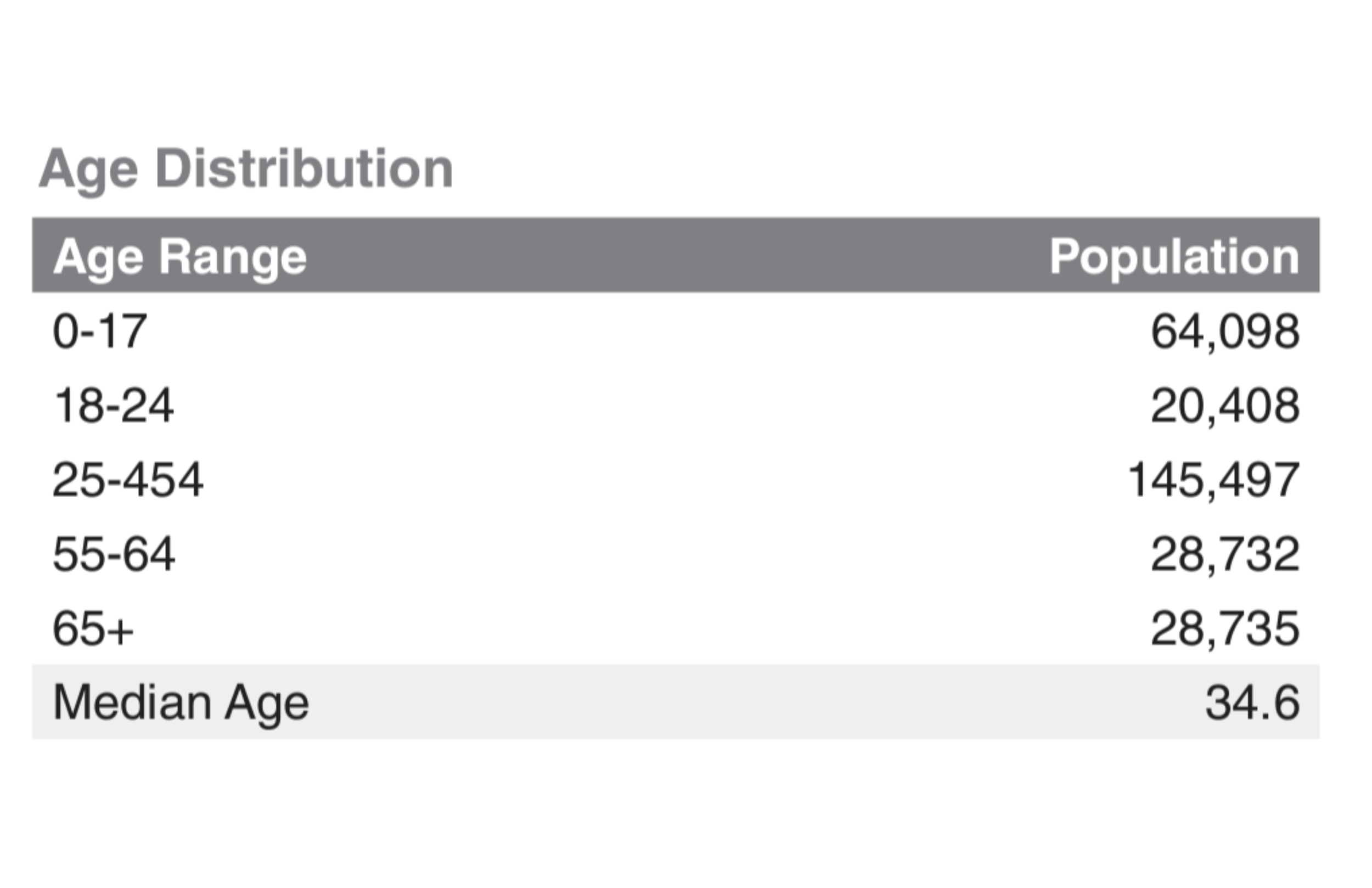Screen dimensions: 1372x888
Task: Select the 0-17 age range label
Action: point(100,331)
